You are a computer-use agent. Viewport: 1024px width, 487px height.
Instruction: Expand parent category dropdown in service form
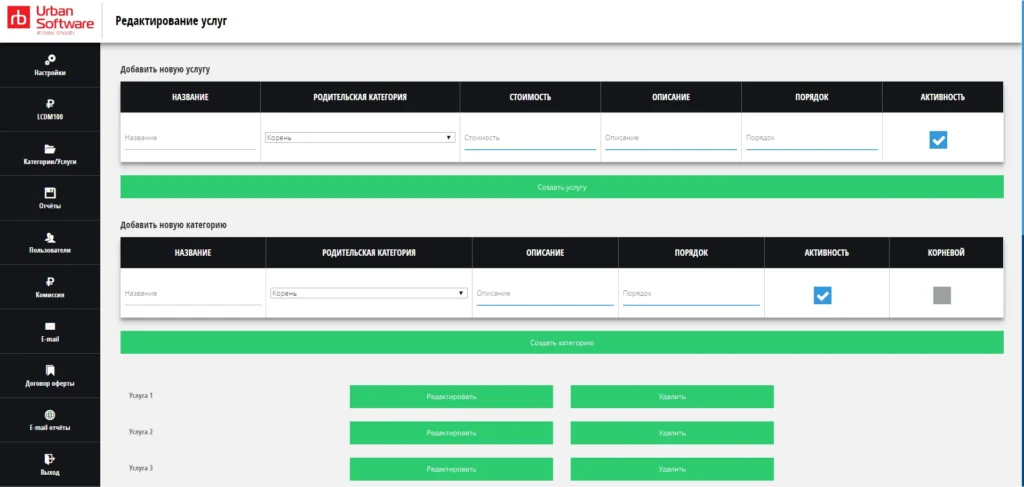[x=360, y=138]
